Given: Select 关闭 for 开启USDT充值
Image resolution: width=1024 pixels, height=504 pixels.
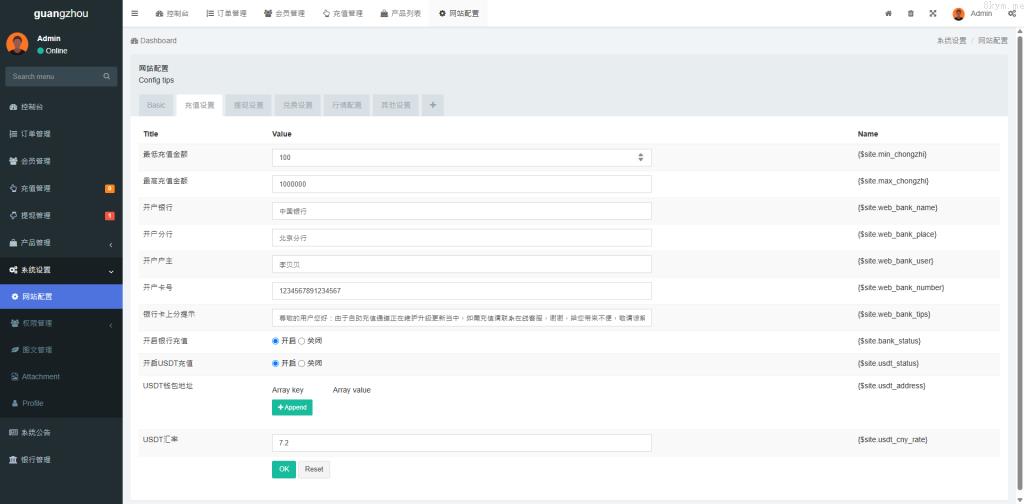Looking at the screenshot, I should point(302,363).
